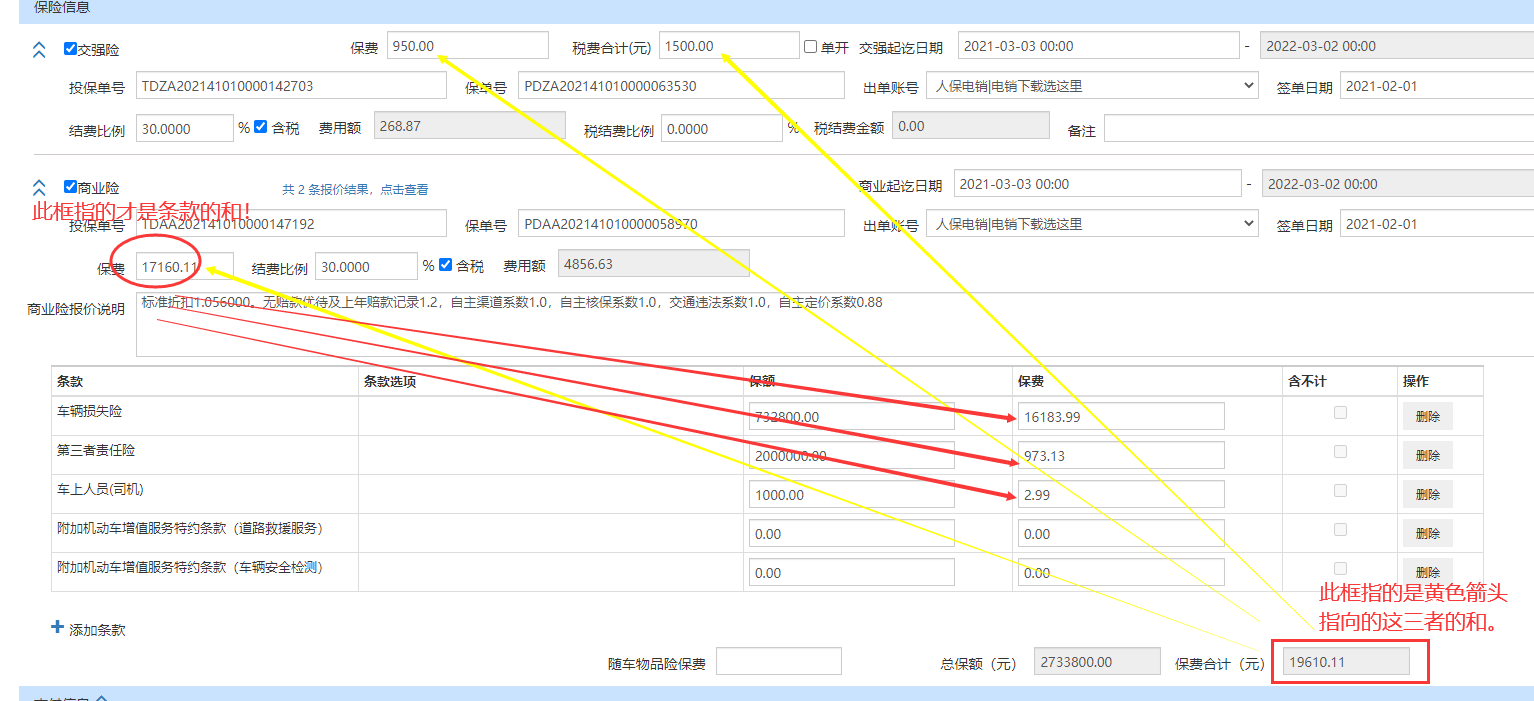The height and width of the screenshot is (701, 1534).
Task: Check 含不计 box for 车上人员(司机) row
Action: (1341, 490)
